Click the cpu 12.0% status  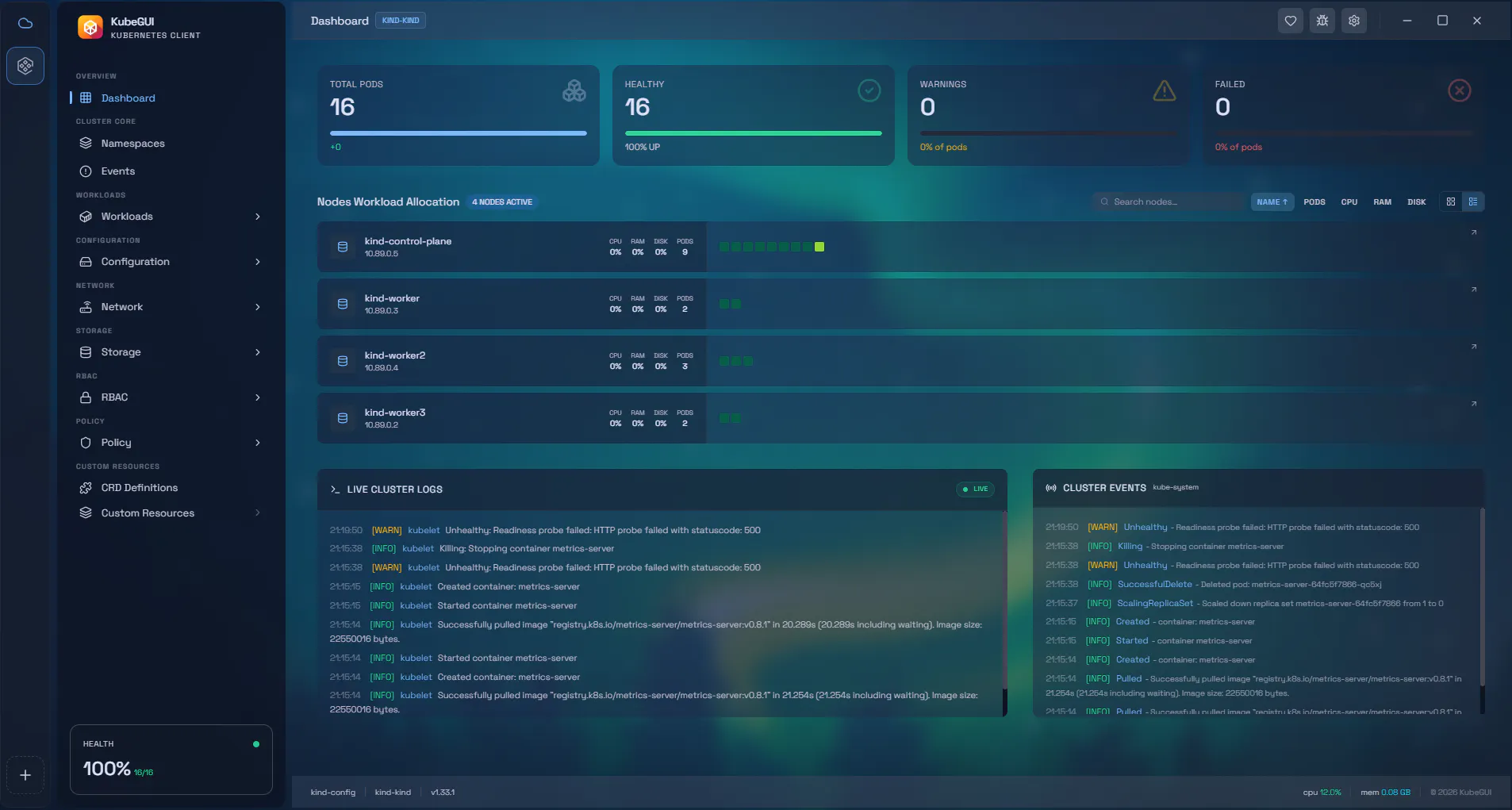[x=1322, y=793]
